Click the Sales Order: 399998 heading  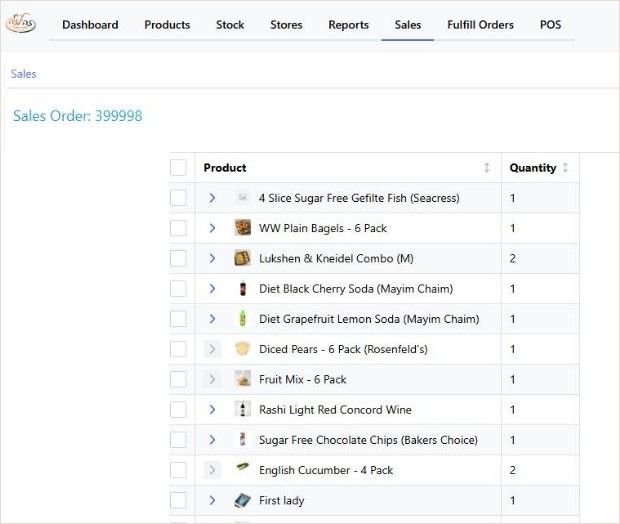(x=78, y=116)
